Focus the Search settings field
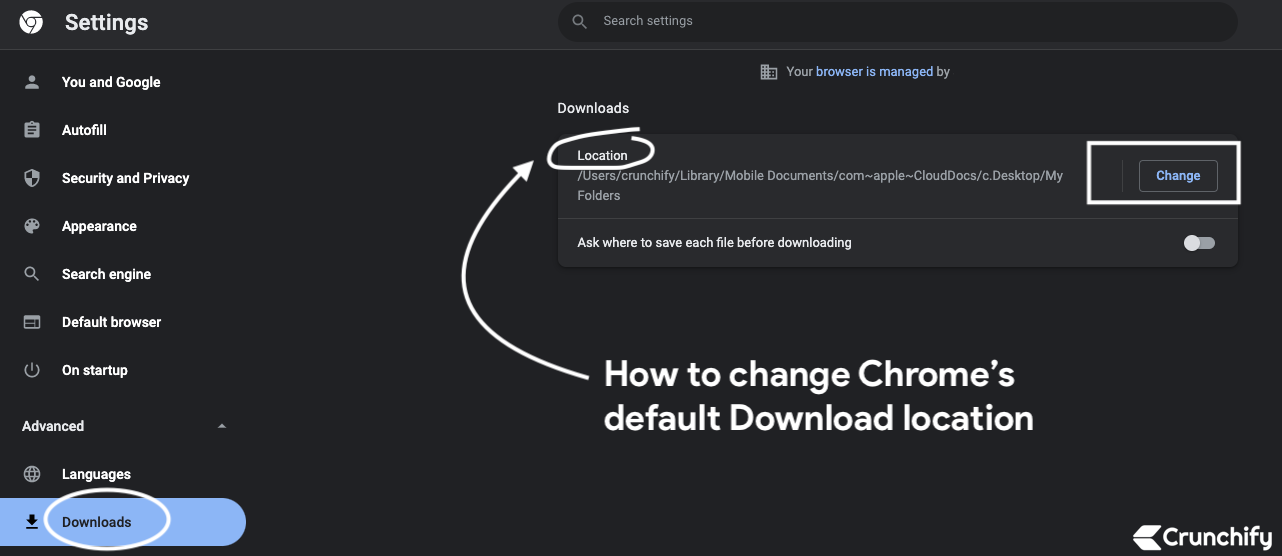This screenshot has width=1282, height=556. pos(898,21)
